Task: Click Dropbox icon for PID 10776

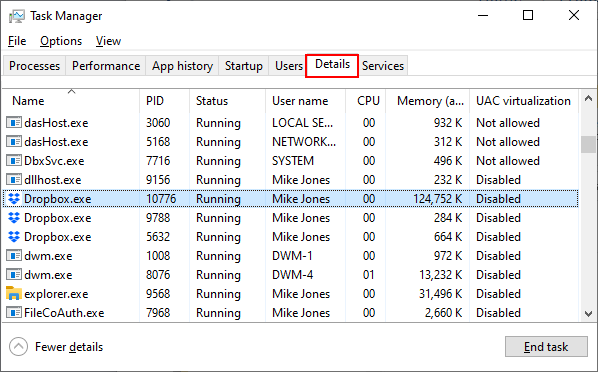Action: (x=14, y=199)
